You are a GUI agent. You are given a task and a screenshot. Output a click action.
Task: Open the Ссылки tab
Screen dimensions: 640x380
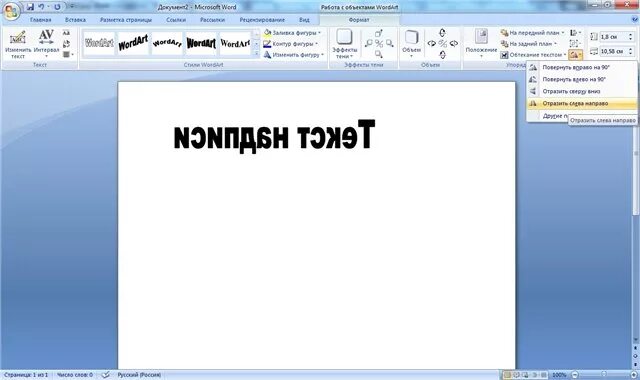coord(176,20)
